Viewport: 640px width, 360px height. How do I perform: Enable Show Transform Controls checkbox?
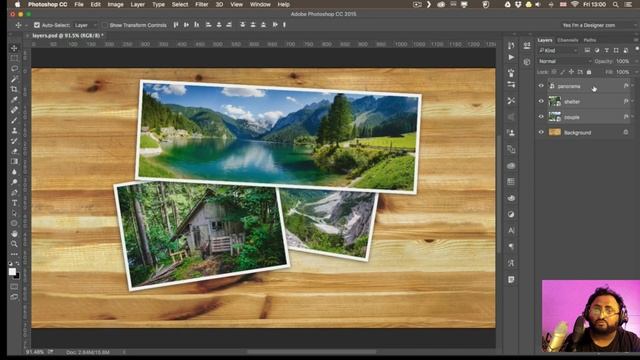coord(104,25)
